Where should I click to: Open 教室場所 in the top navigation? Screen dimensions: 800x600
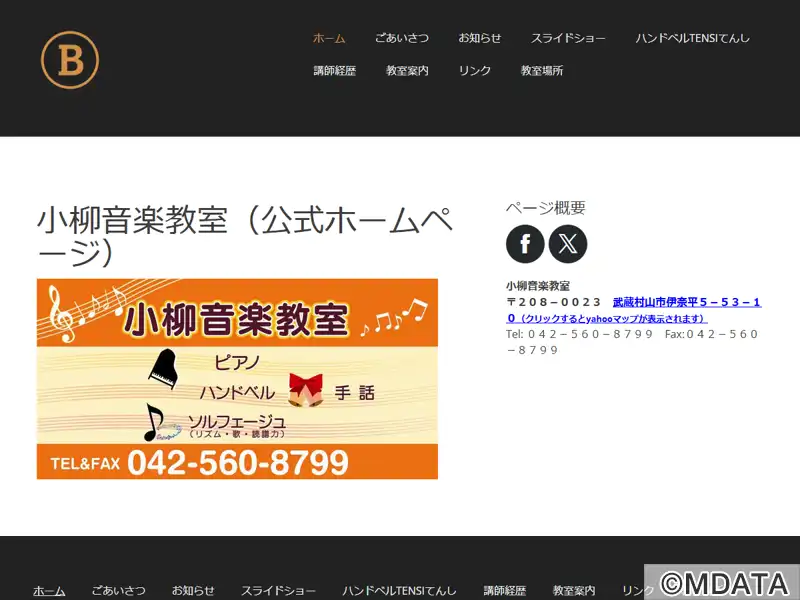[x=542, y=70]
